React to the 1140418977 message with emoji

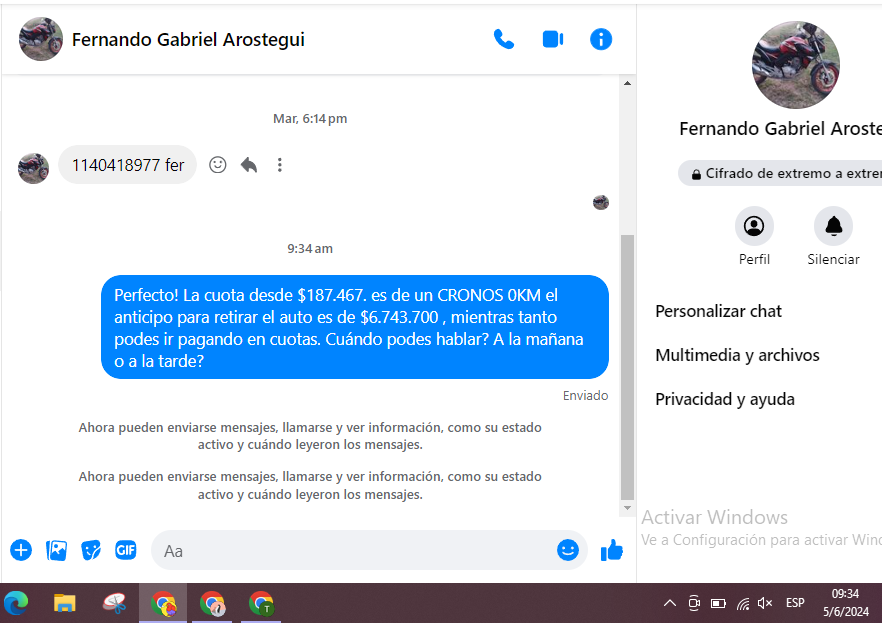[218, 165]
